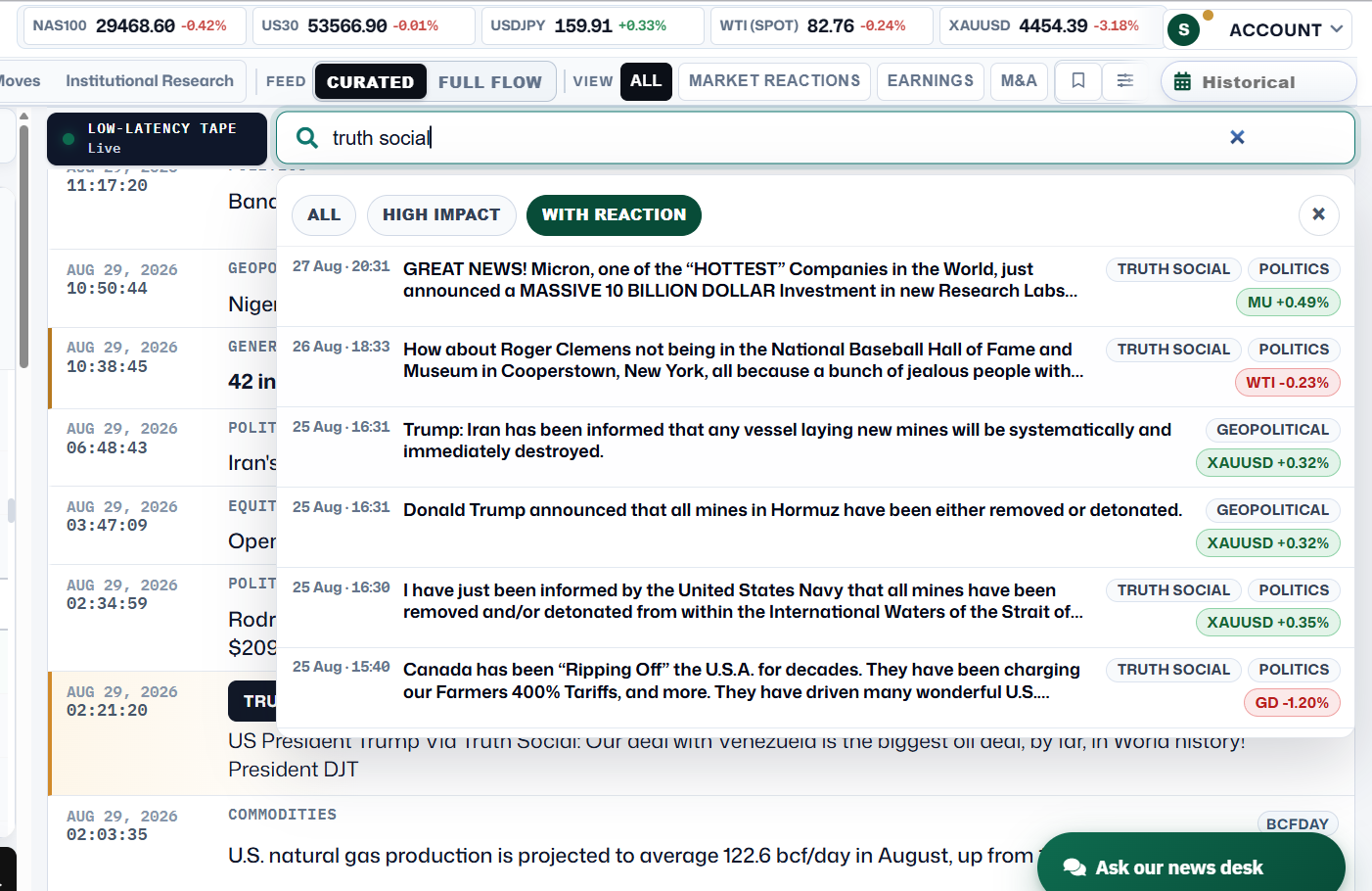
Task: Click the chat bubble icon on Ask our news desk
Action: (1075, 868)
